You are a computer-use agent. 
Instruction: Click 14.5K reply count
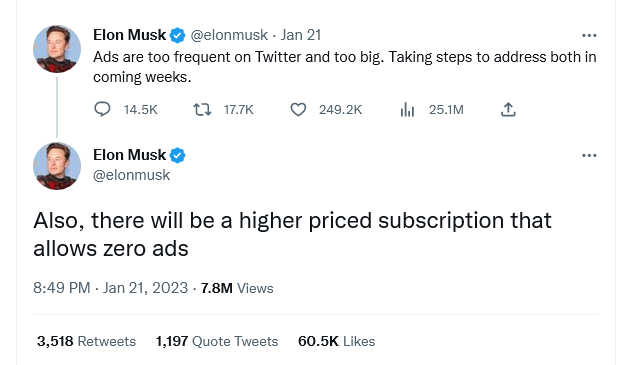(x=141, y=110)
